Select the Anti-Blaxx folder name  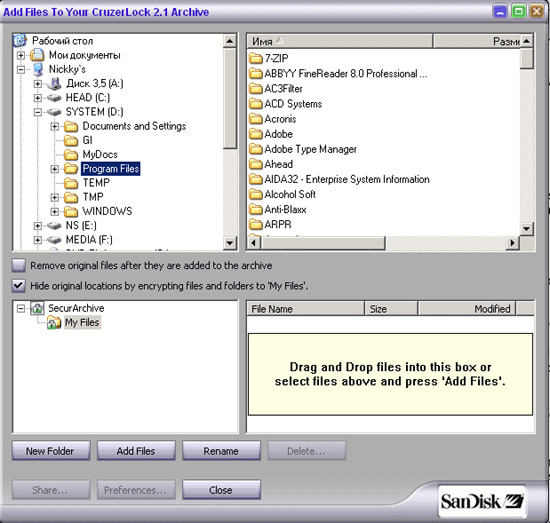pyautogui.click(x=285, y=209)
